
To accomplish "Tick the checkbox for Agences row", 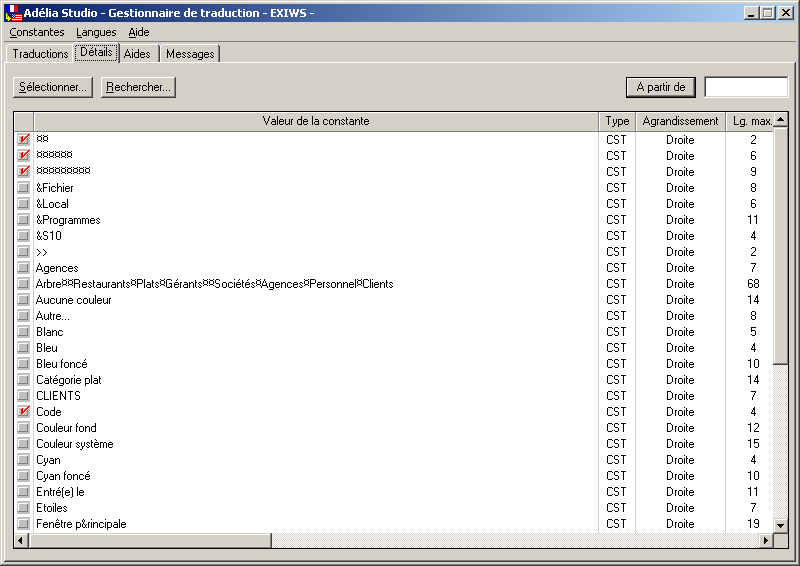I will pyautogui.click(x=23, y=268).
